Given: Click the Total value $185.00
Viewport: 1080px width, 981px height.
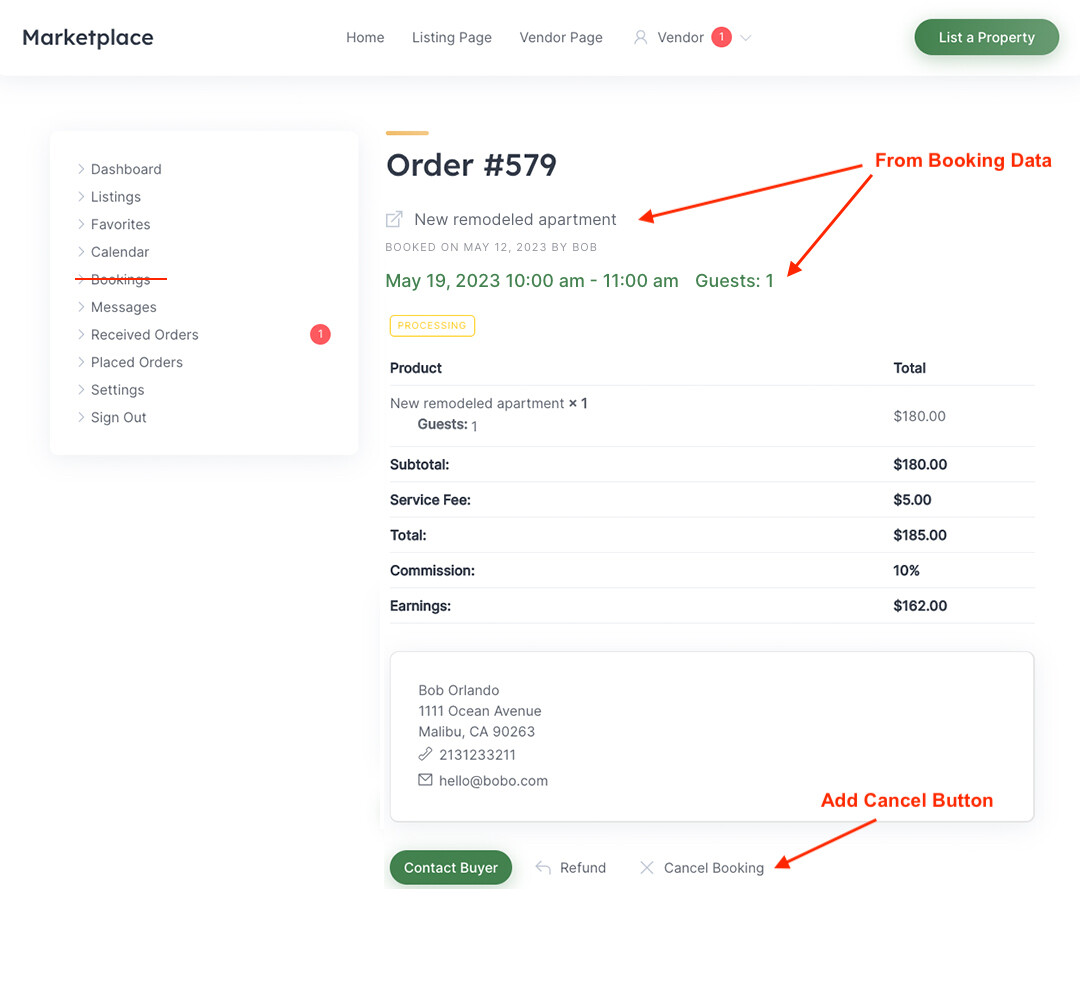Looking at the screenshot, I should pyautogui.click(x=920, y=535).
